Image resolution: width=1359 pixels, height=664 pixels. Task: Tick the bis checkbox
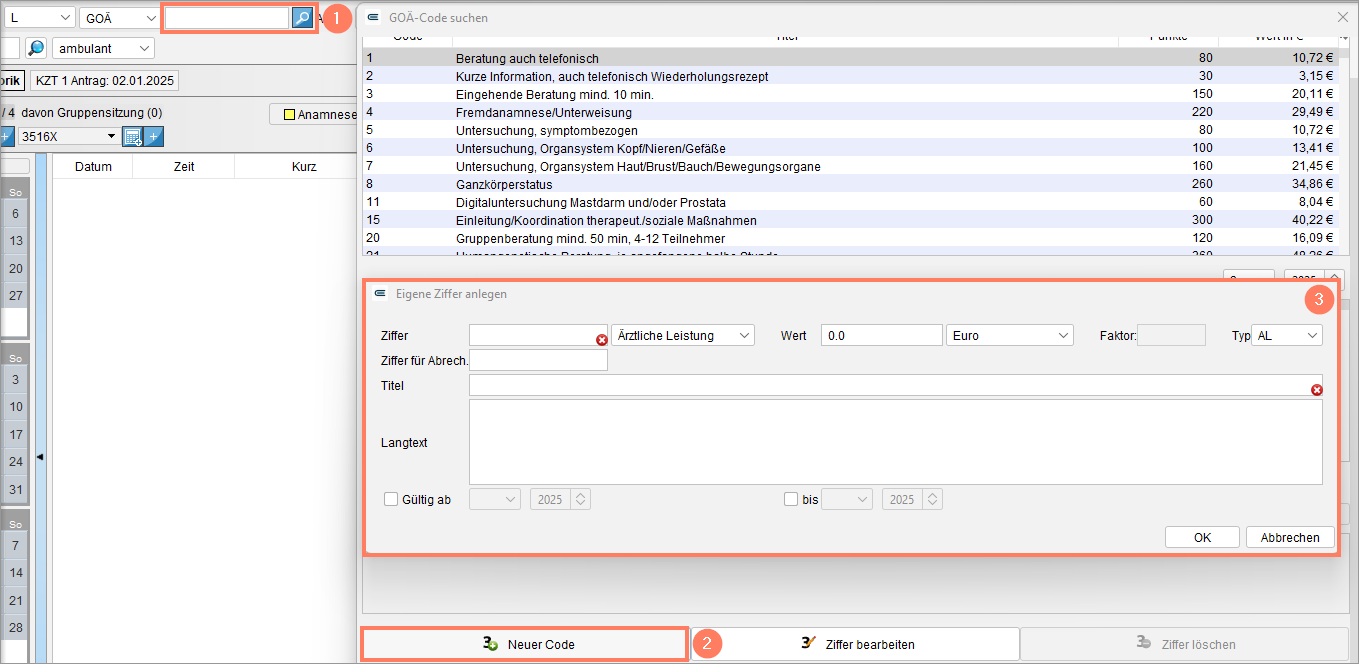pos(792,499)
